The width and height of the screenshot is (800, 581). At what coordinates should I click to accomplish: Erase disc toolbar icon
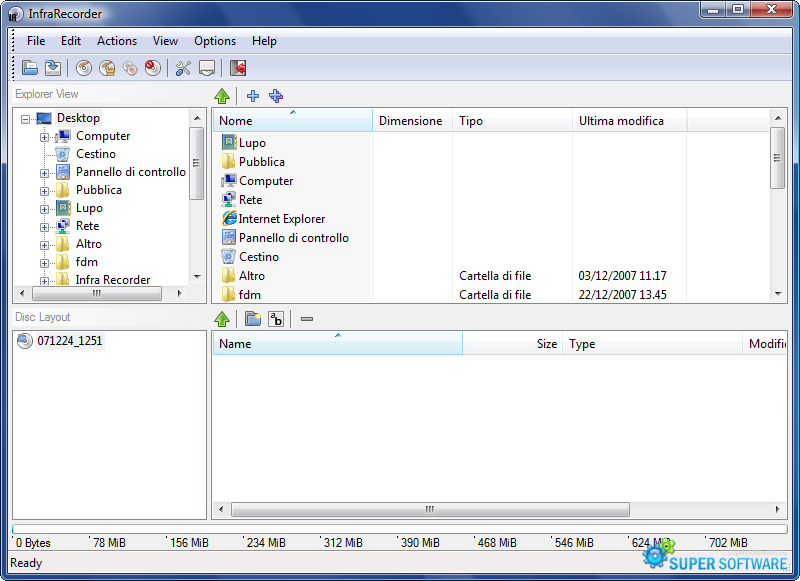click(153, 68)
